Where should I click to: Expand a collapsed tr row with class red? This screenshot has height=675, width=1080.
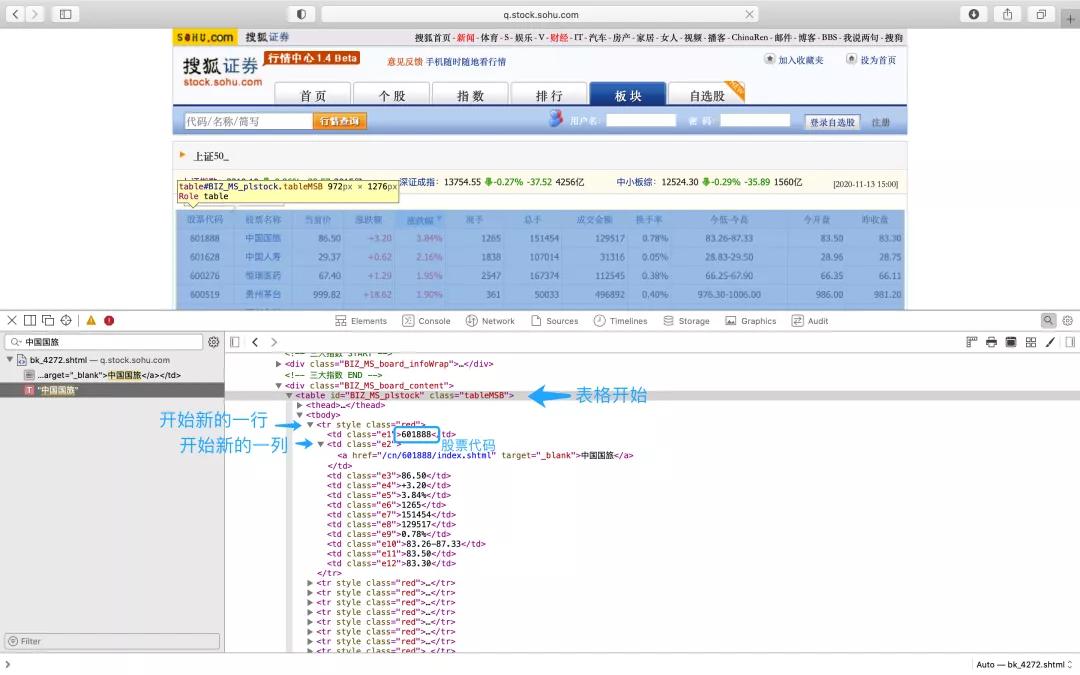tap(310, 582)
